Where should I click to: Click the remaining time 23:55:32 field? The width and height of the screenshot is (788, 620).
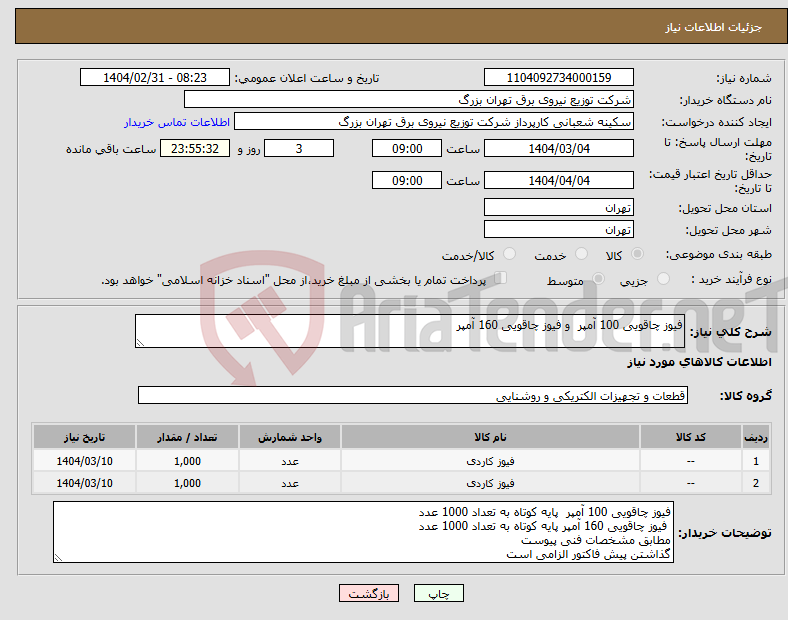tap(195, 148)
